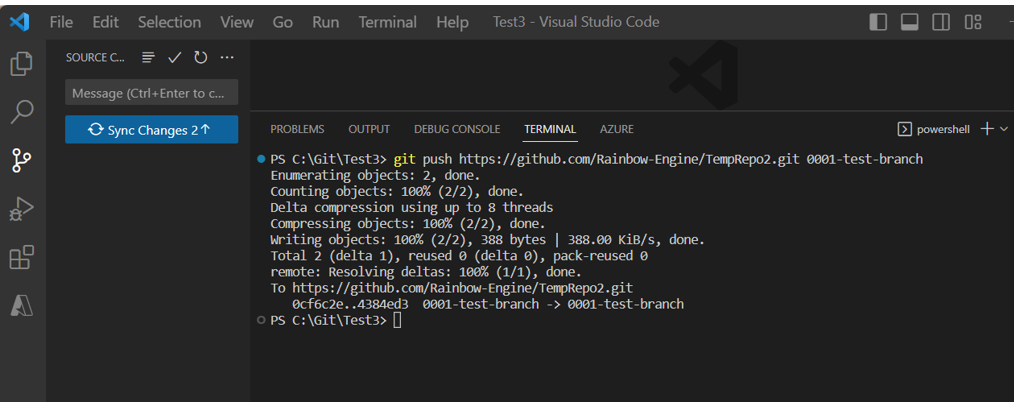Open the File menu
This screenshot has width=1014, height=402.
(61, 22)
